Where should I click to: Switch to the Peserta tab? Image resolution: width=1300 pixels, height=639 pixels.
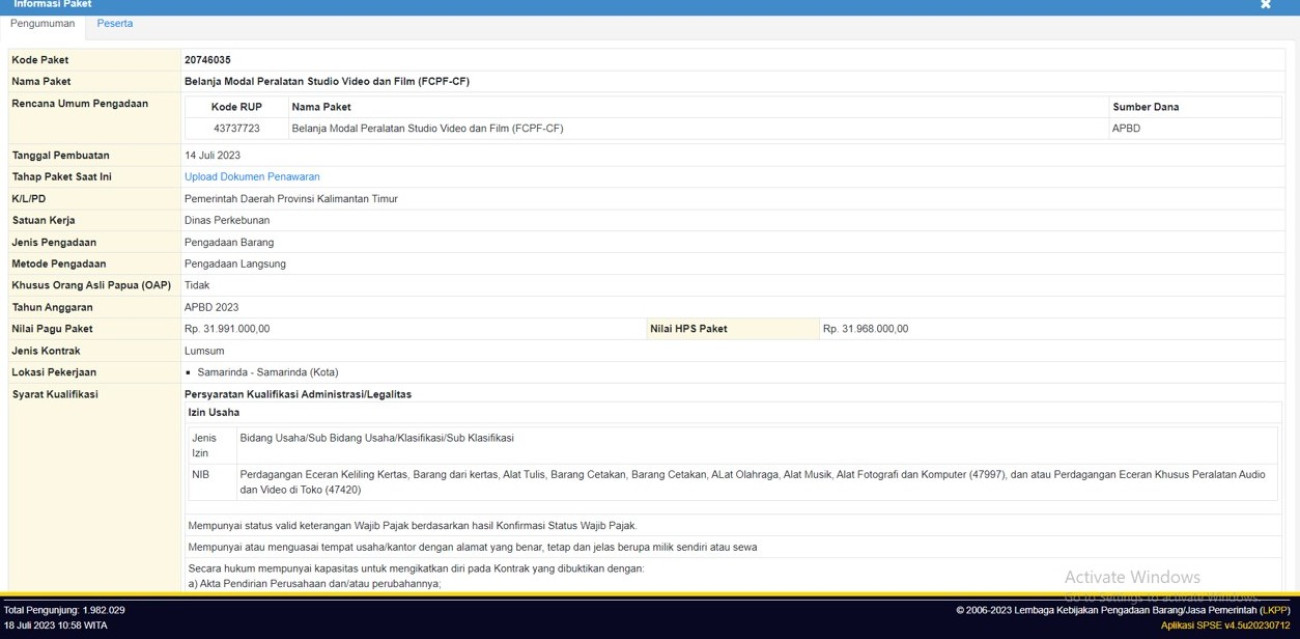(114, 24)
